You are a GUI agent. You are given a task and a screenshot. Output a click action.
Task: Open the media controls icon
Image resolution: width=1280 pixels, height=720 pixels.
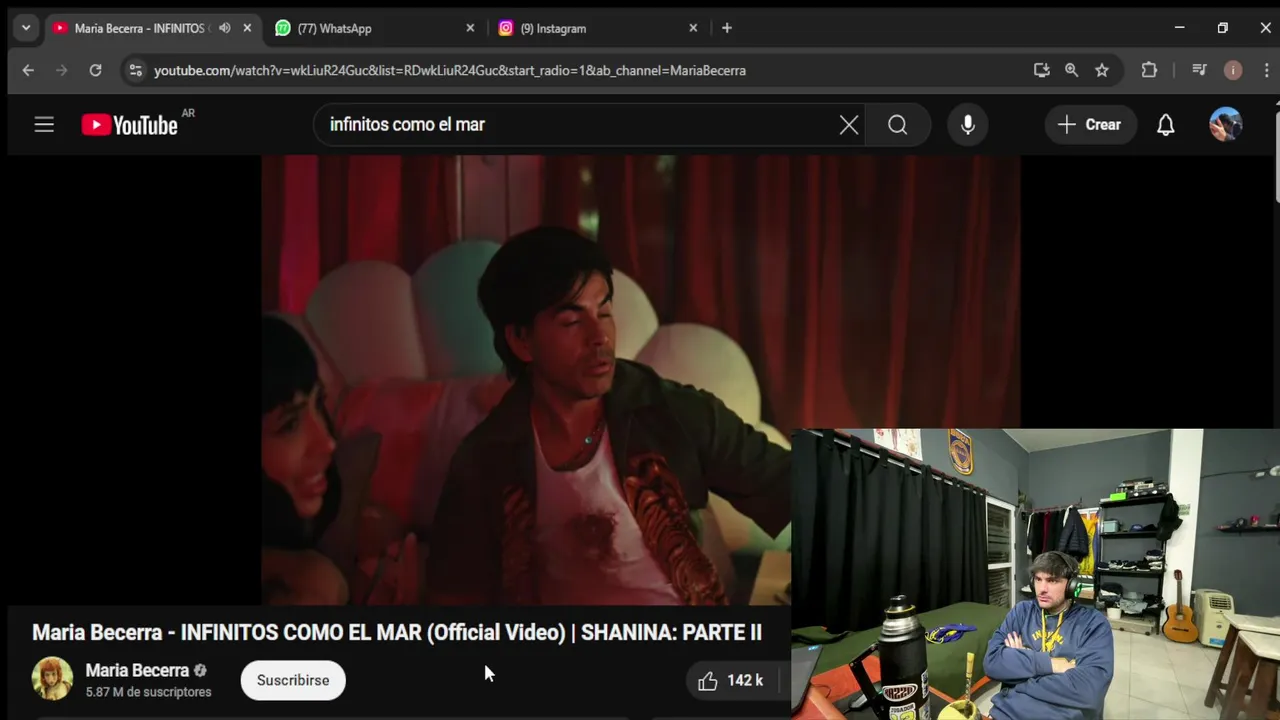(1199, 70)
